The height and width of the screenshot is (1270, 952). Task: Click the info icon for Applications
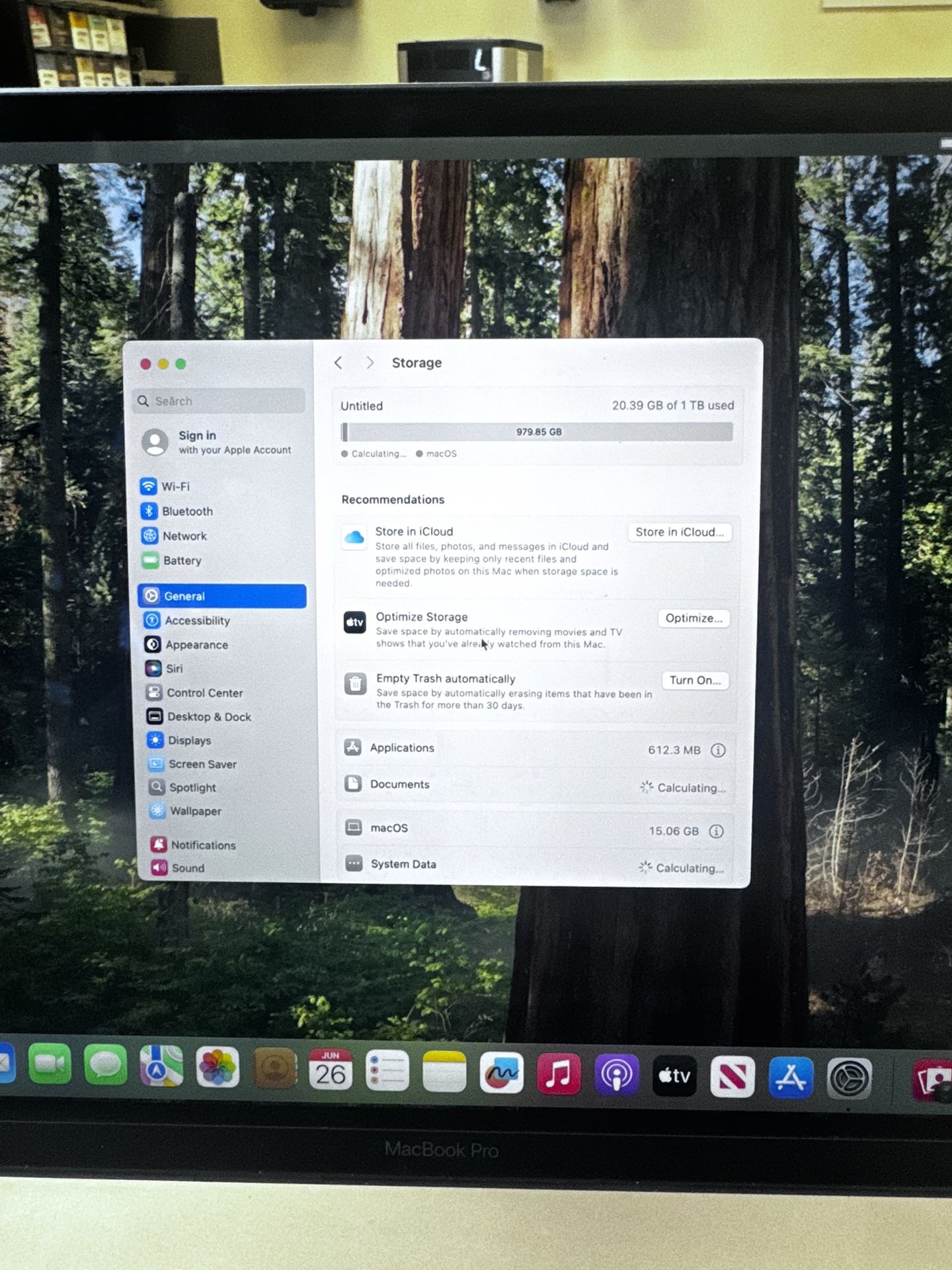click(x=718, y=750)
